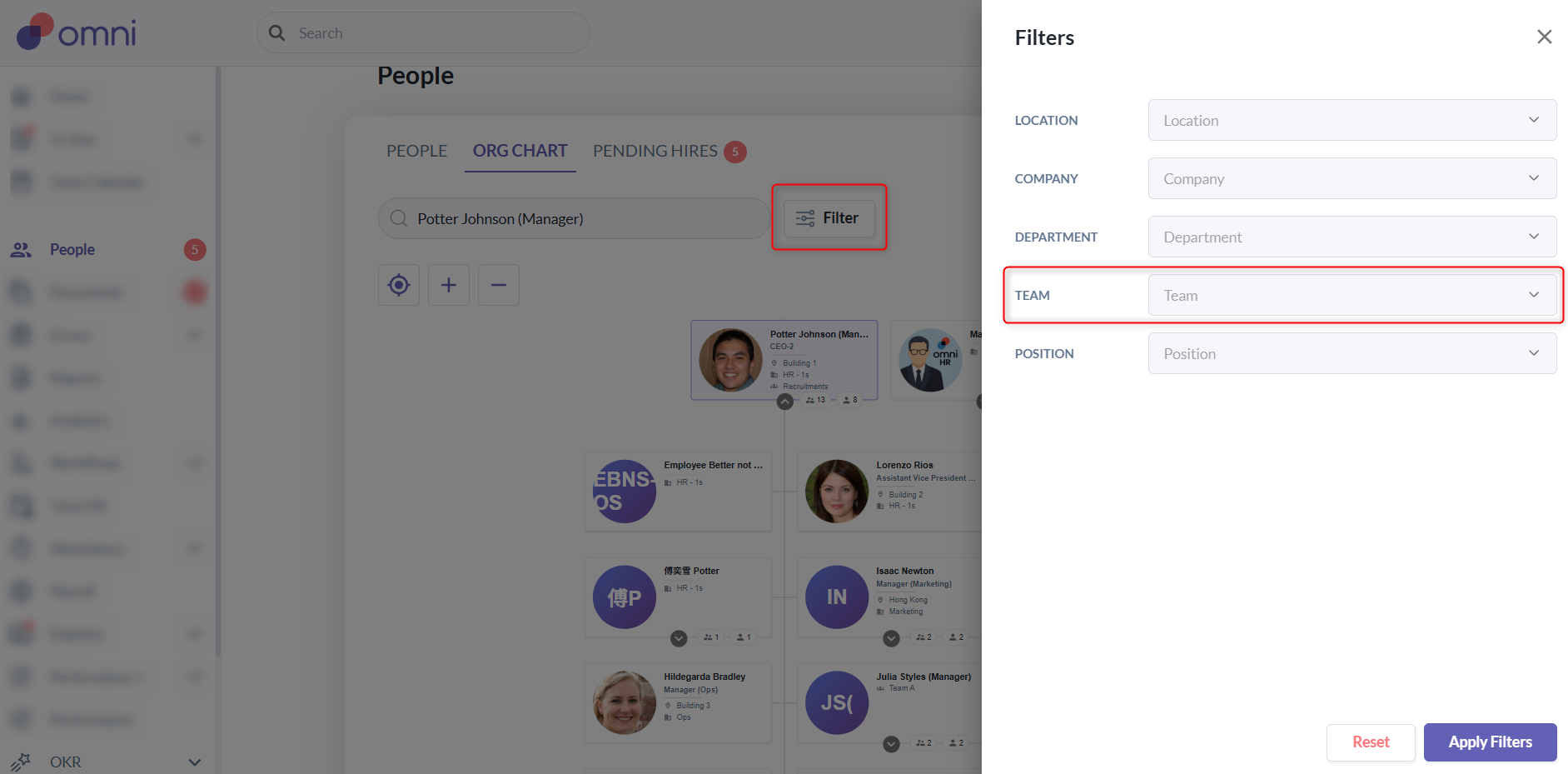
Task: Click the JS( avatar of Julia Styles
Action: click(x=837, y=703)
